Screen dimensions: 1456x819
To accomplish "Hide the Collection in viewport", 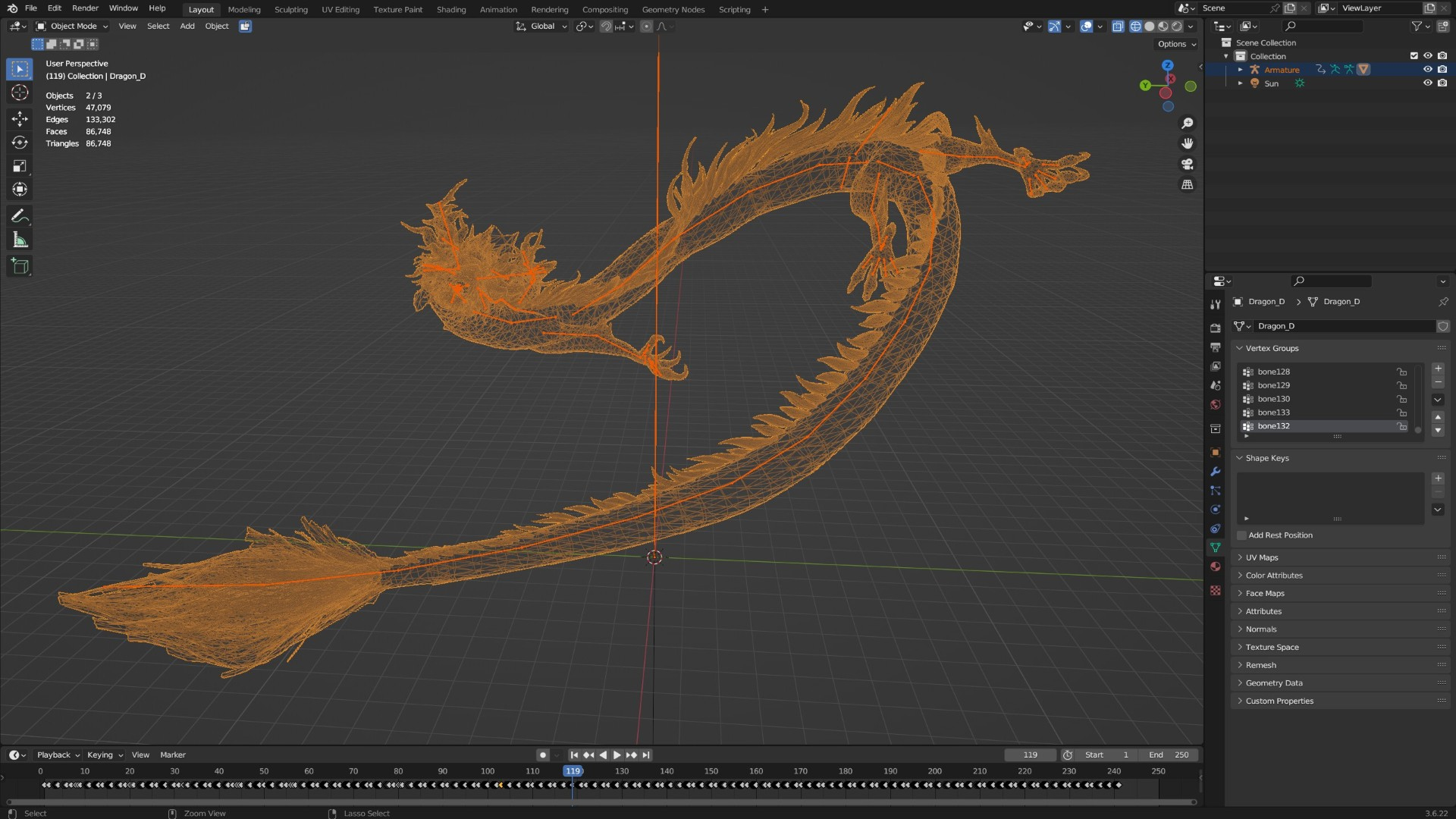I will tap(1428, 55).
